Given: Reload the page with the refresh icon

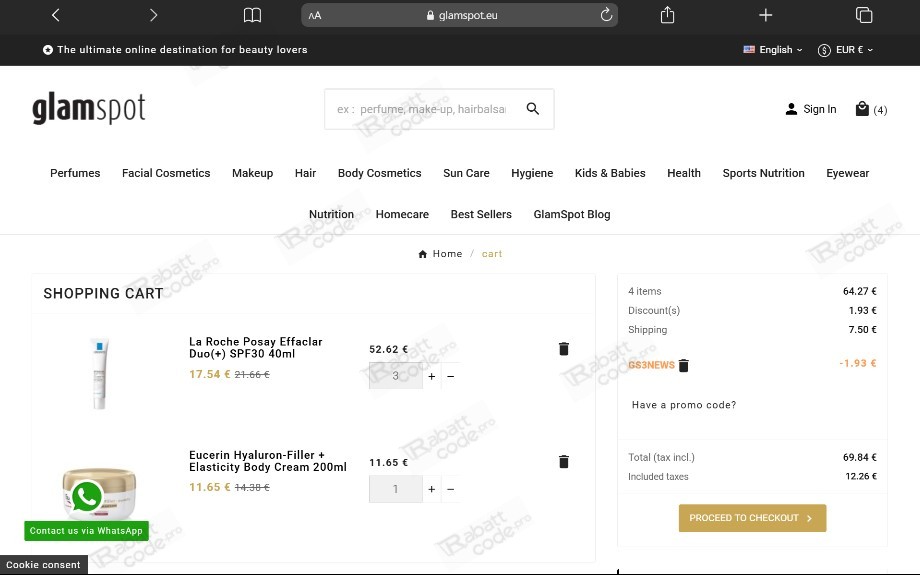Looking at the screenshot, I should tap(606, 15).
